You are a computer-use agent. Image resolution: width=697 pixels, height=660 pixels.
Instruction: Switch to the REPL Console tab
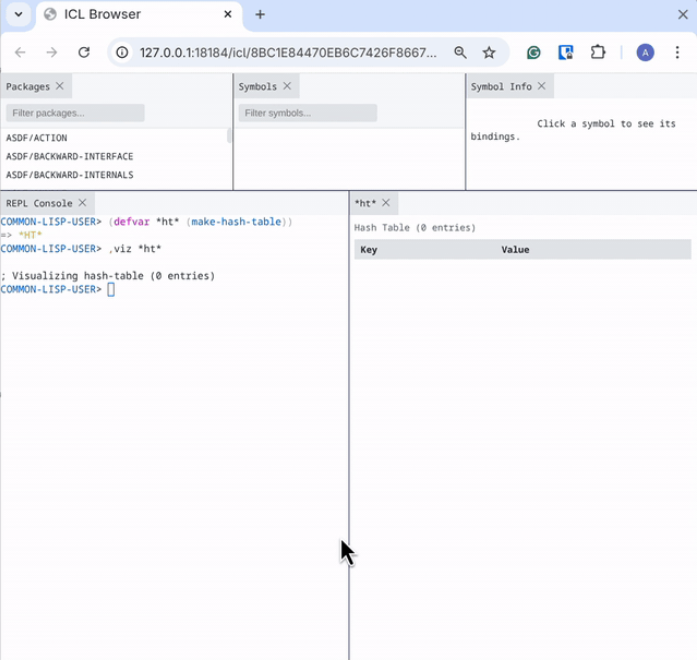39,203
